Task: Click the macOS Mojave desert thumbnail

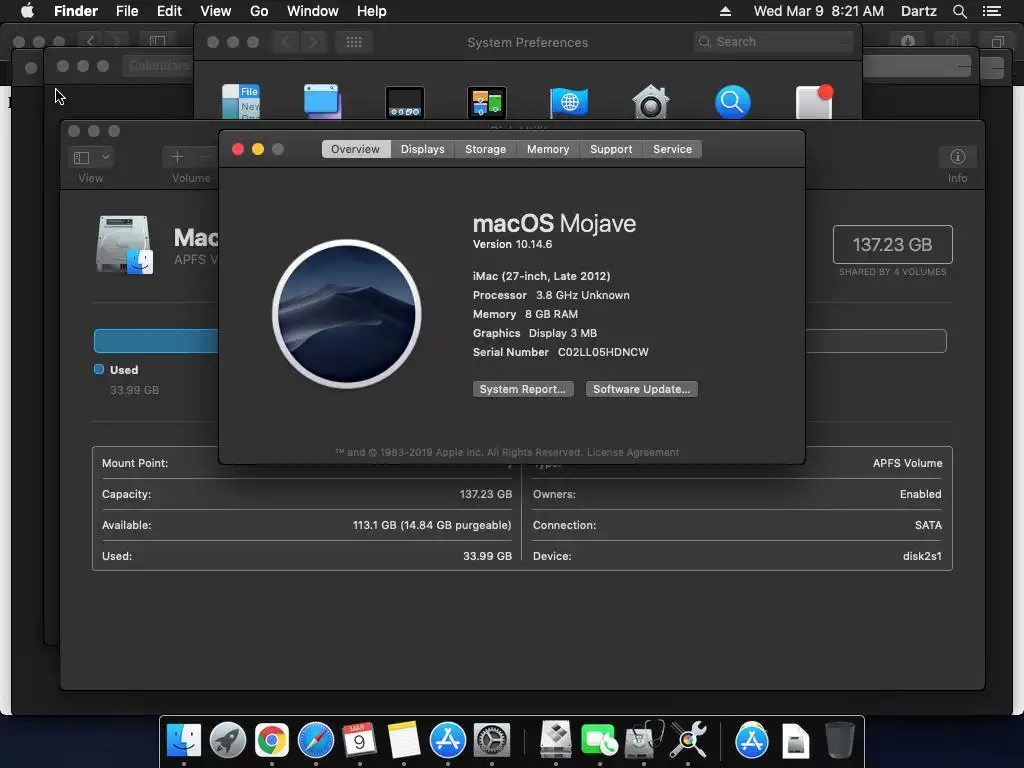Action: pos(347,313)
